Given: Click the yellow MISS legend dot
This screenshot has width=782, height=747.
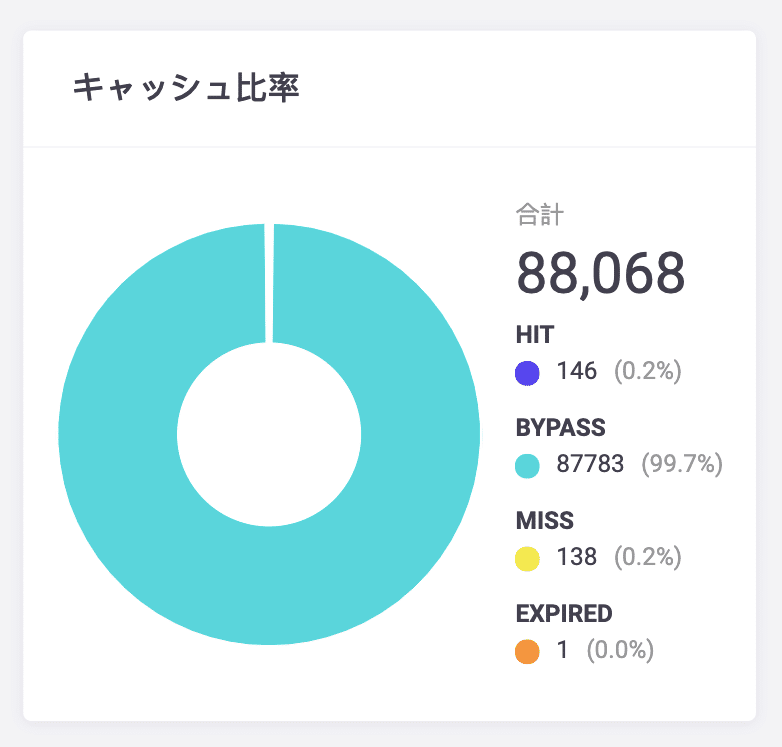Looking at the screenshot, I should coord(527,558).
